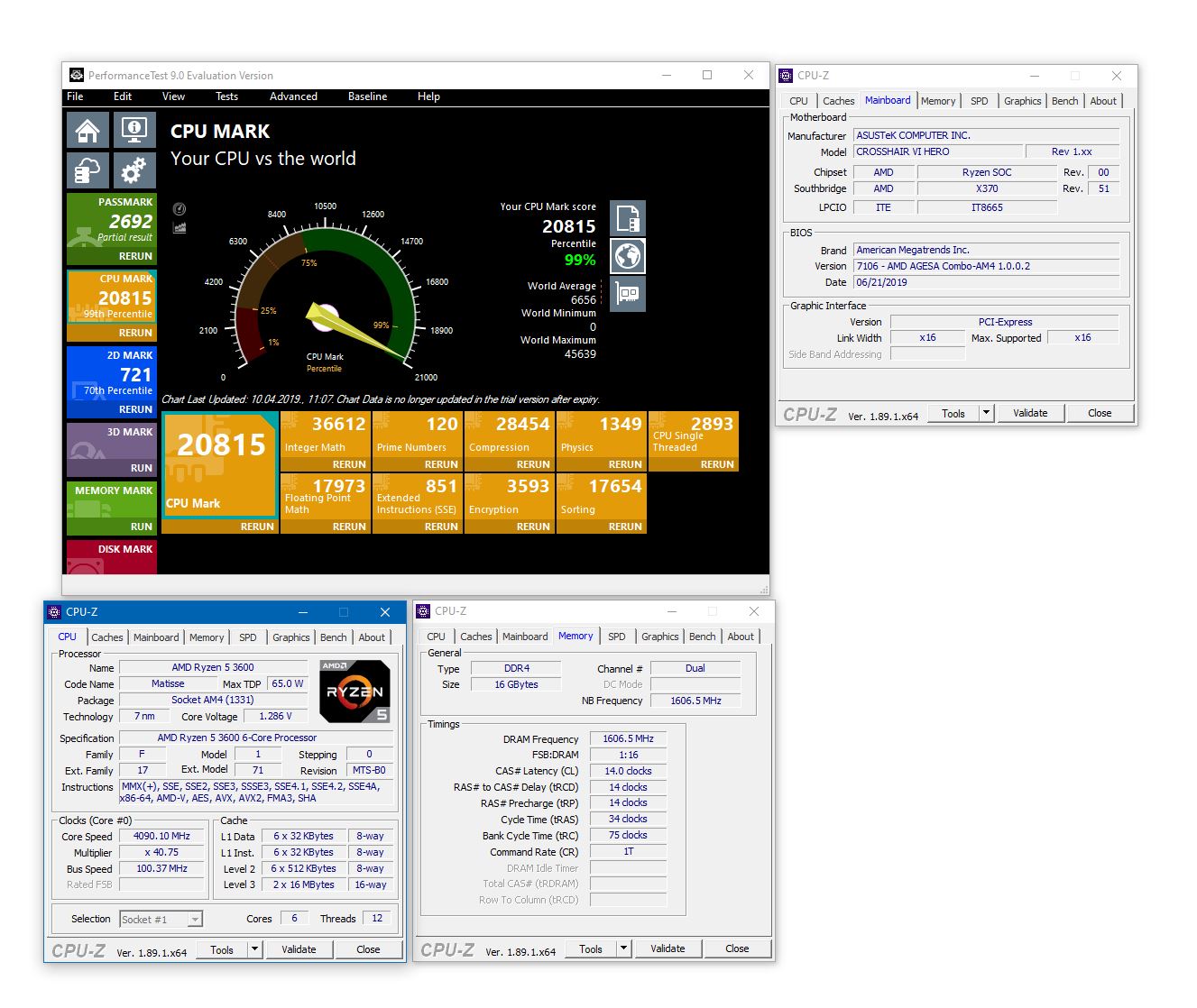Rerun the 2D Mark test
This screenshot has height=1008, width=1197.
pyautogui.click(x=135, y=409)
